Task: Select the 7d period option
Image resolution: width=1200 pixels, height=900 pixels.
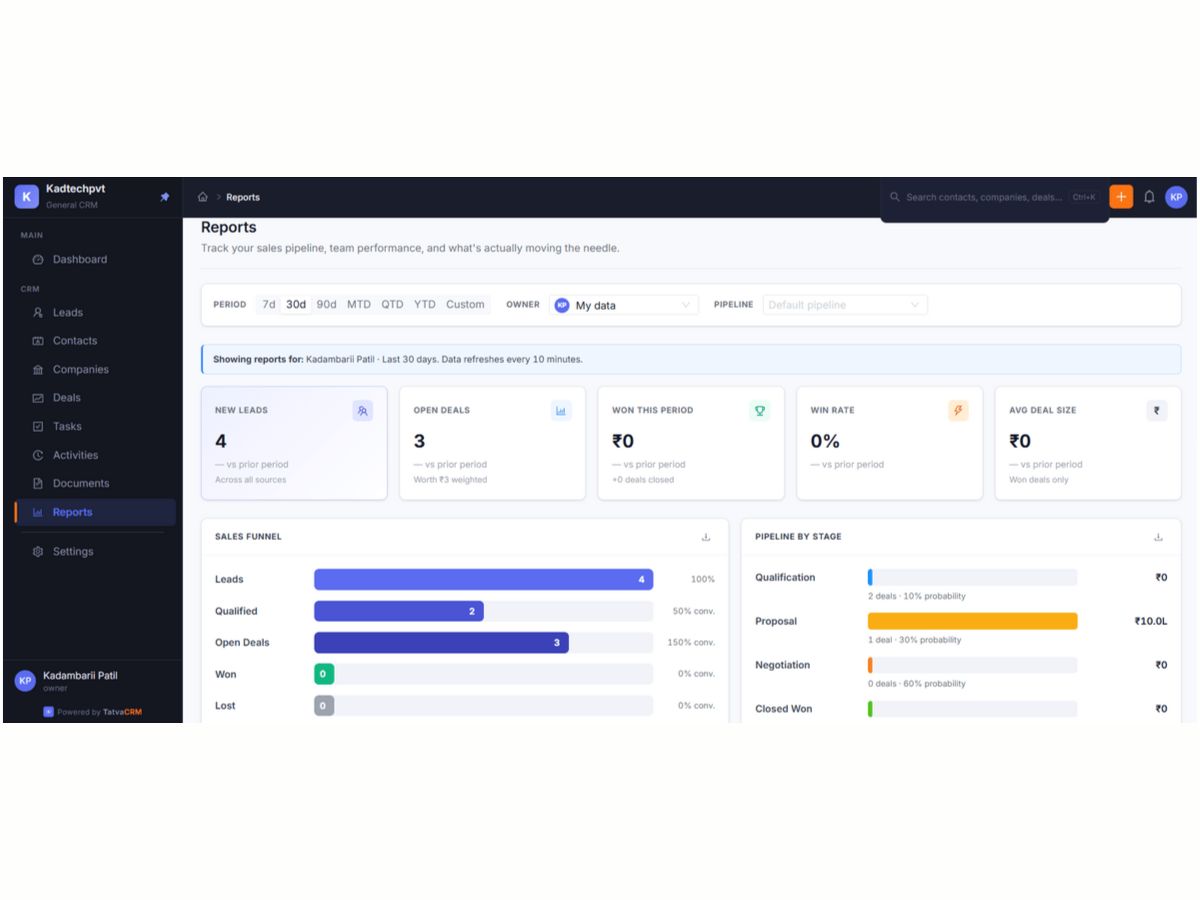Action: click(268, 305)
